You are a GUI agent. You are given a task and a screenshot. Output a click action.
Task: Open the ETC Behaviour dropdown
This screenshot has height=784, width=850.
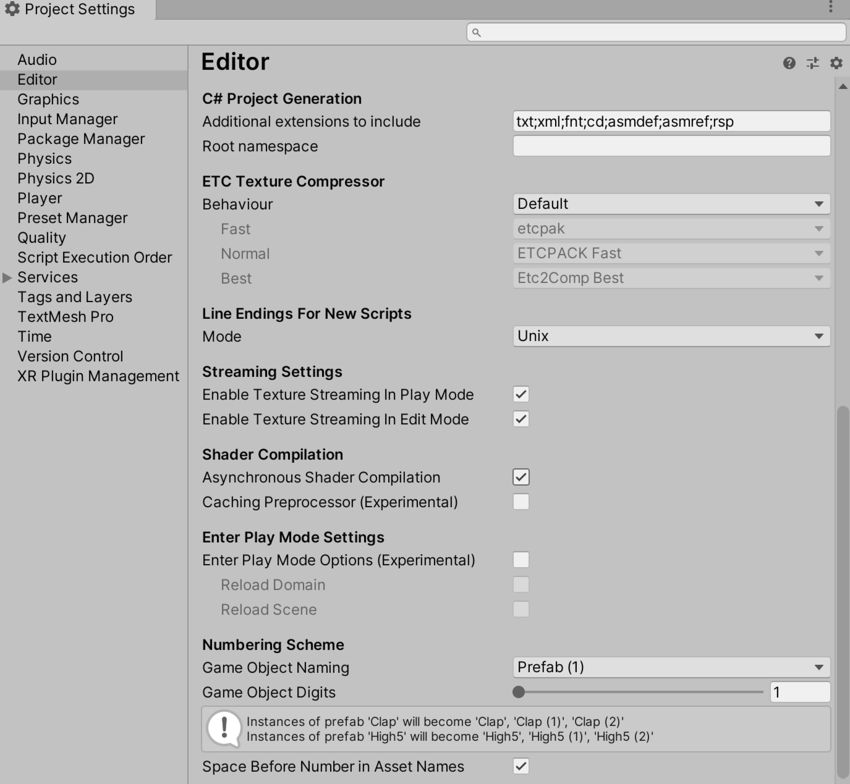(670, 204)
